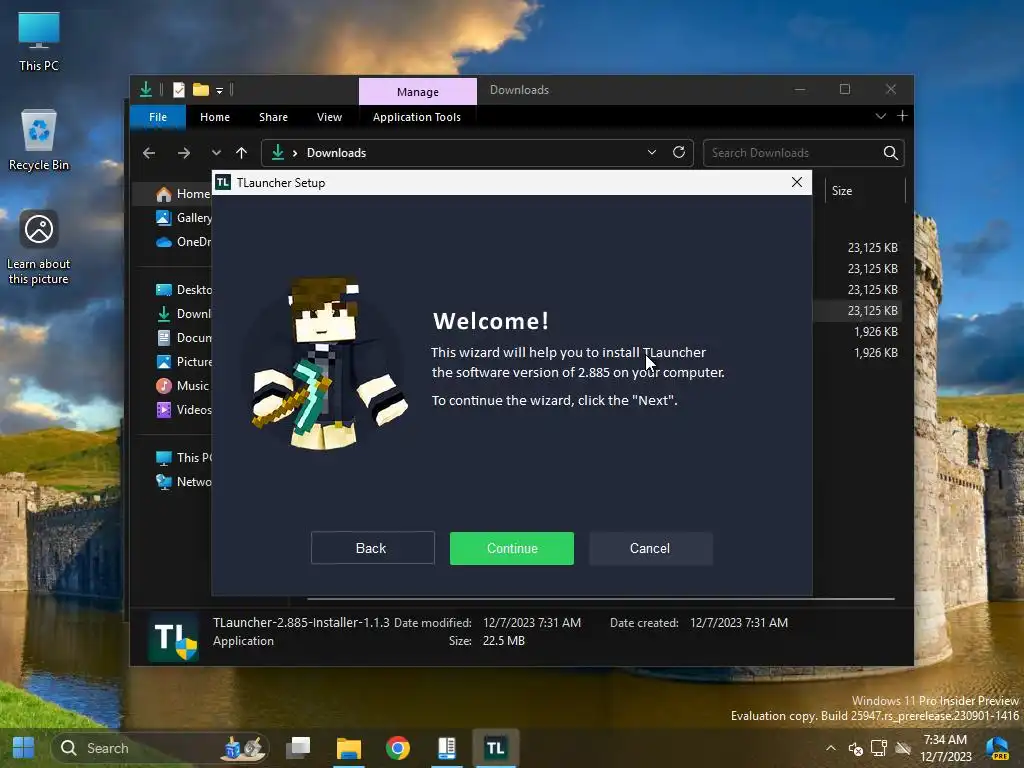This screenshot has height=768, width=1024.
Task: Expand recent locations dropdown arrow
Action: point(216,153)
